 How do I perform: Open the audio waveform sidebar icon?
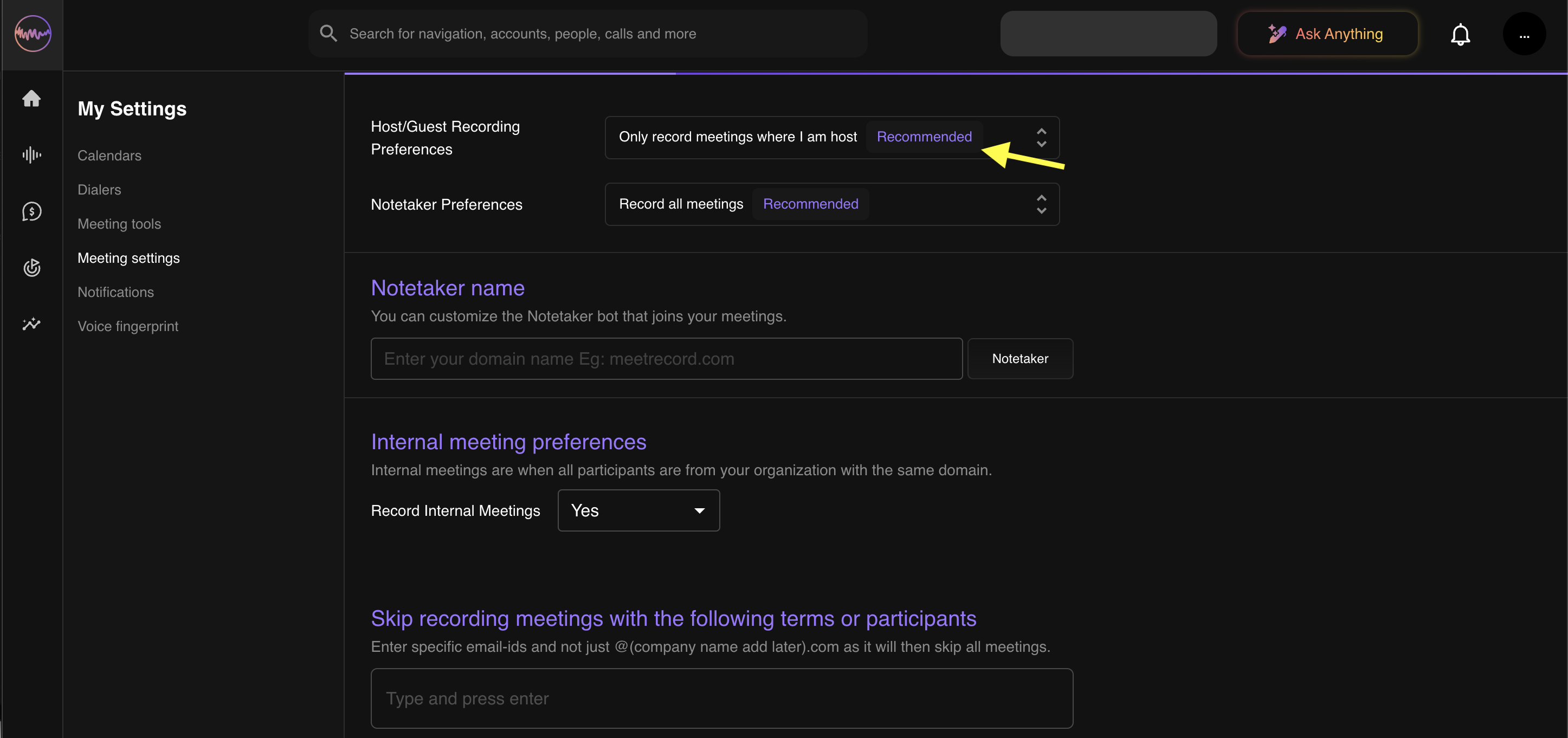click(31, 154)
